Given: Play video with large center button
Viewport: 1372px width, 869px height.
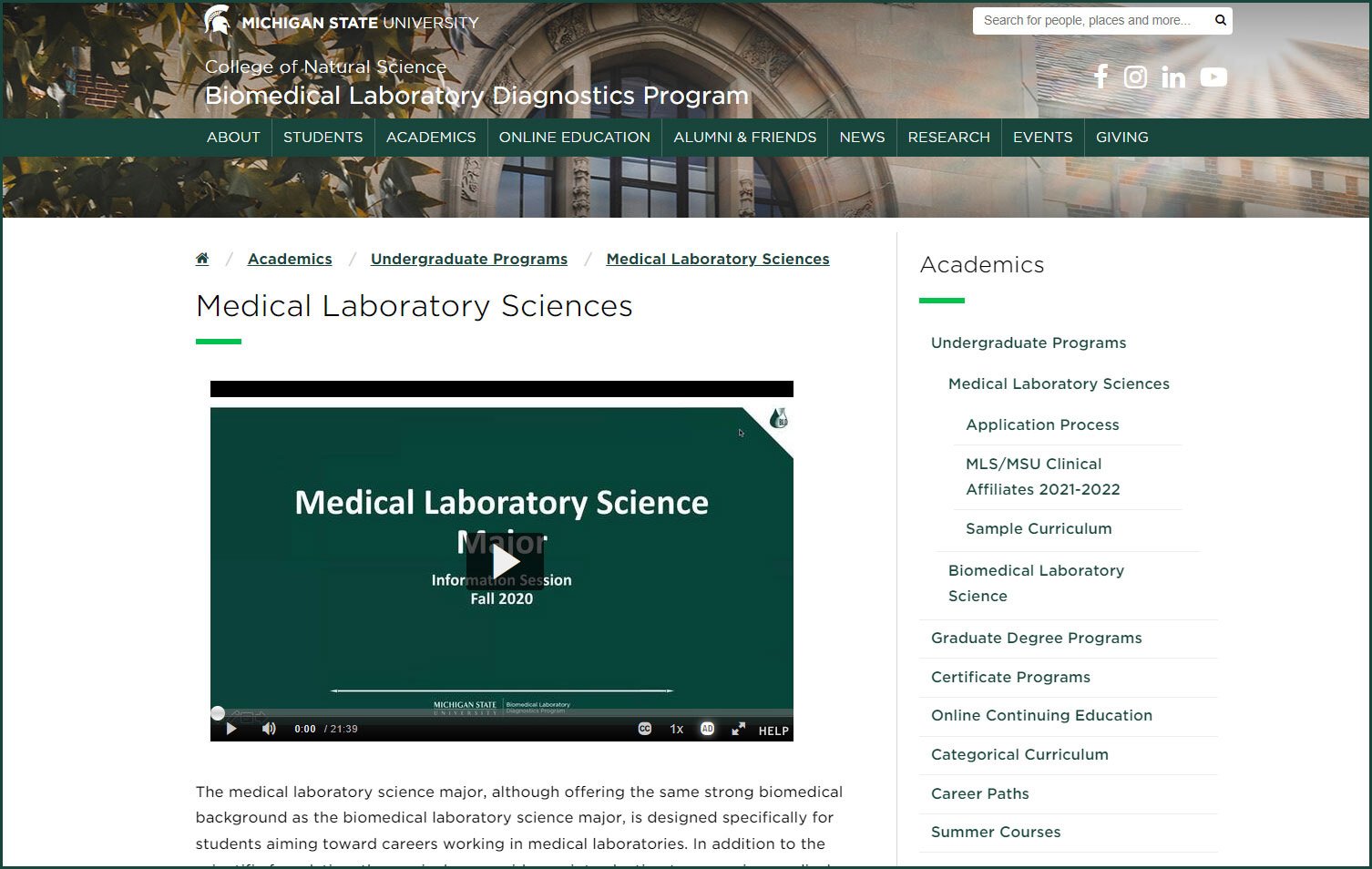Looking at the screenshot, I should [505, 562].
